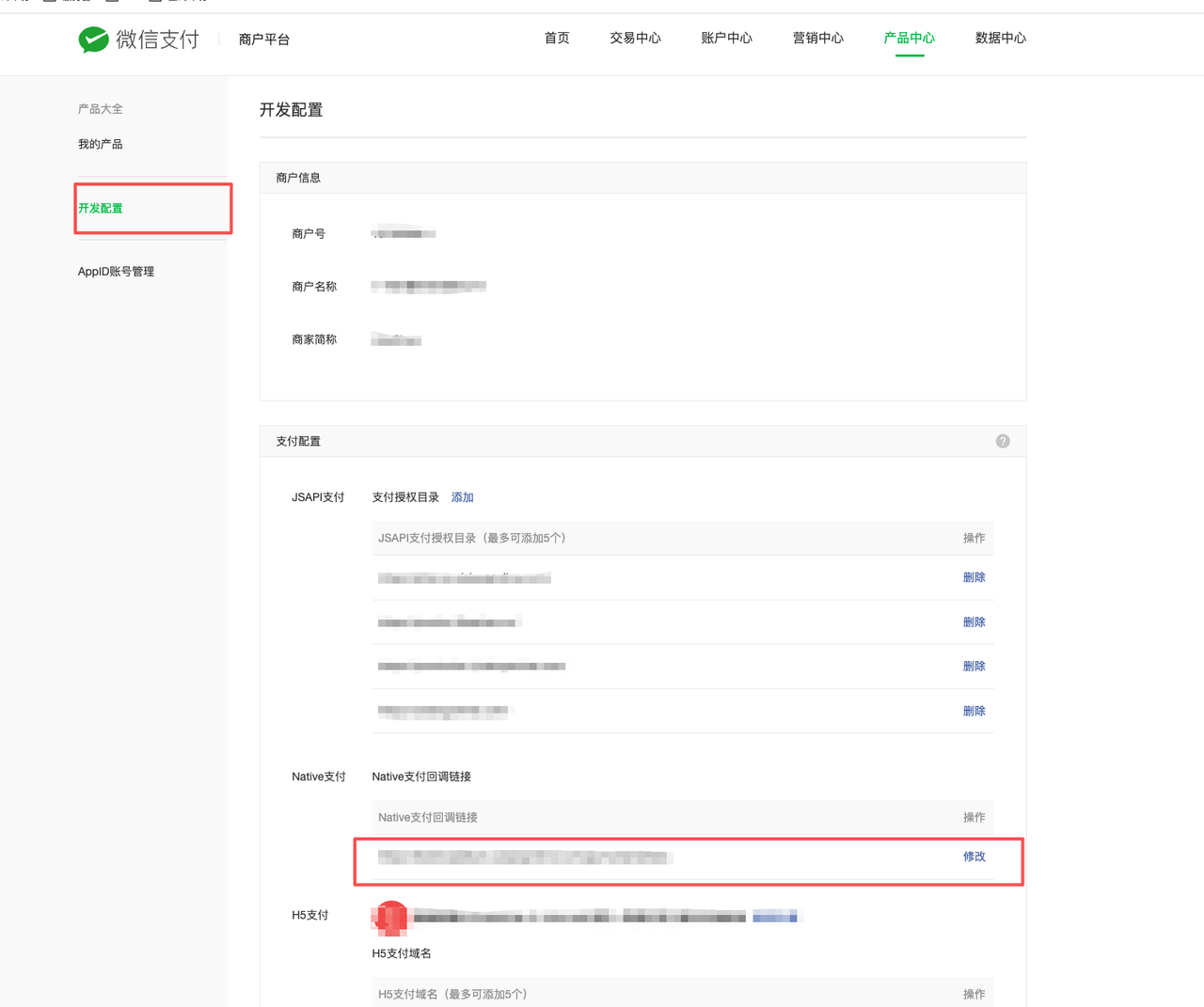Open AppID账号管理 in the sidebar

[x=116, y=271]
